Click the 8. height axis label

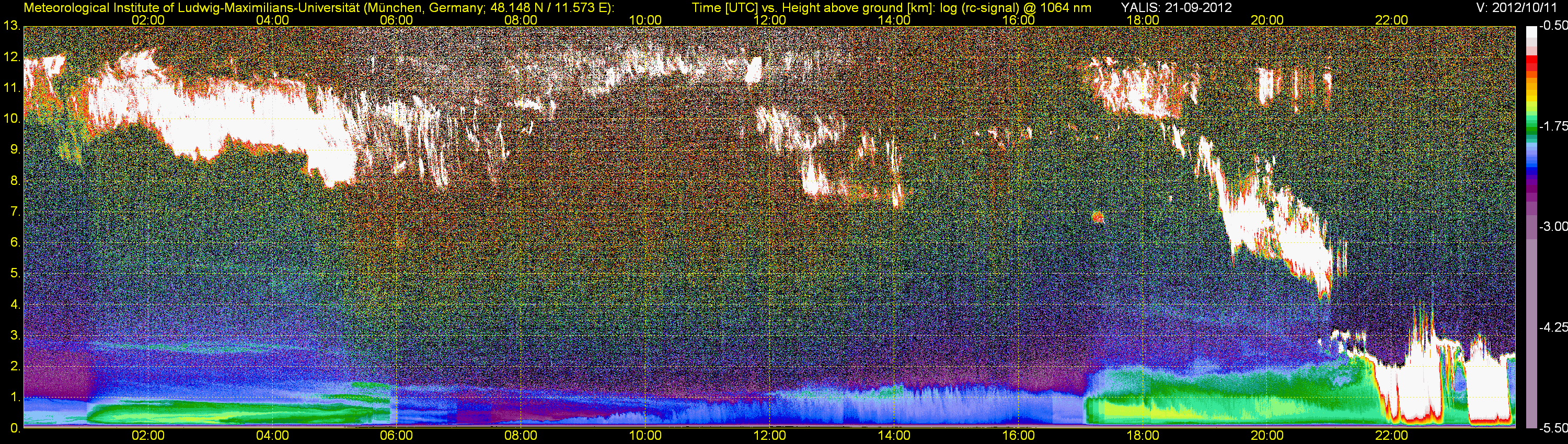(15, 181)
